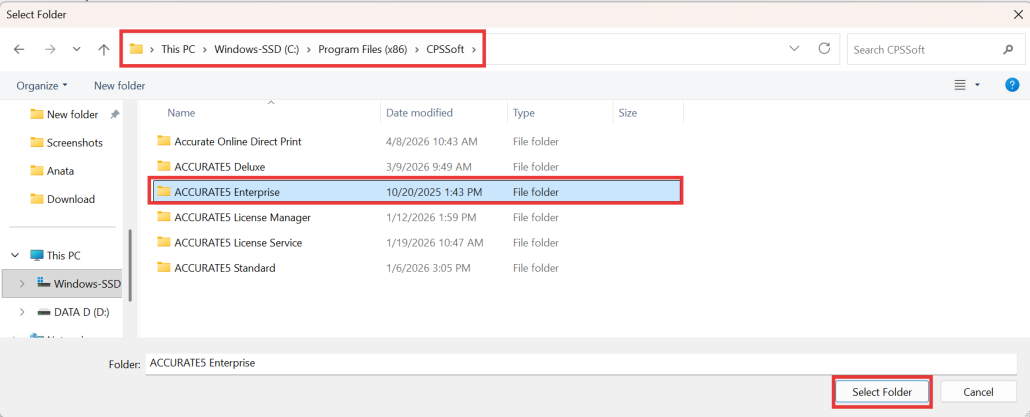1030x417 pixels.
Task: Expand the DATA D (D:) drive tree
Action: [22, 313]
